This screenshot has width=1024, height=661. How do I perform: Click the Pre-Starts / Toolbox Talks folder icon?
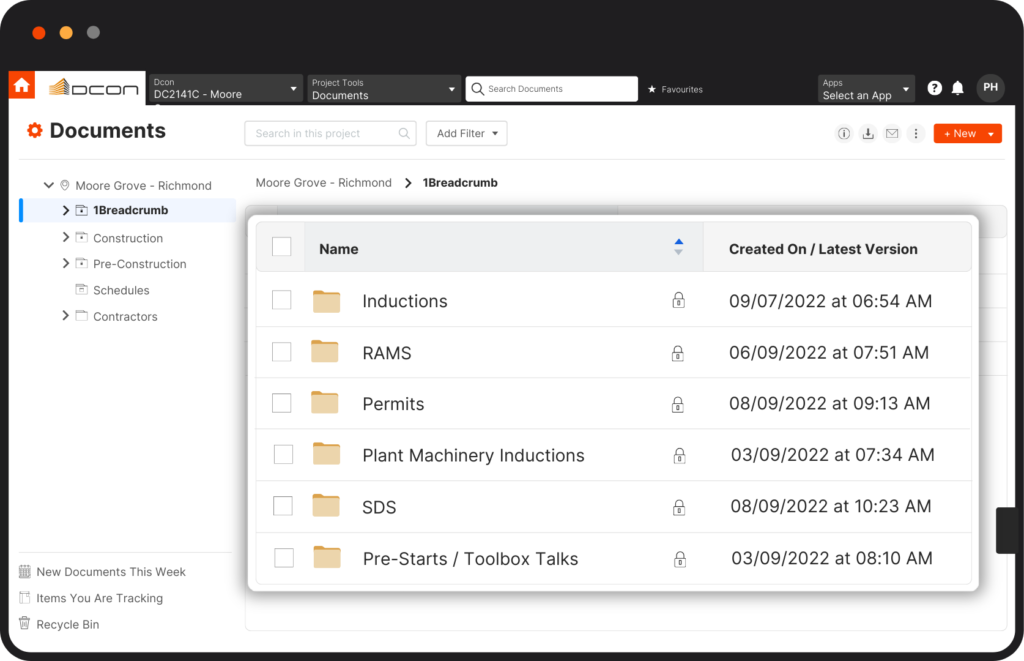pos(327,557)
